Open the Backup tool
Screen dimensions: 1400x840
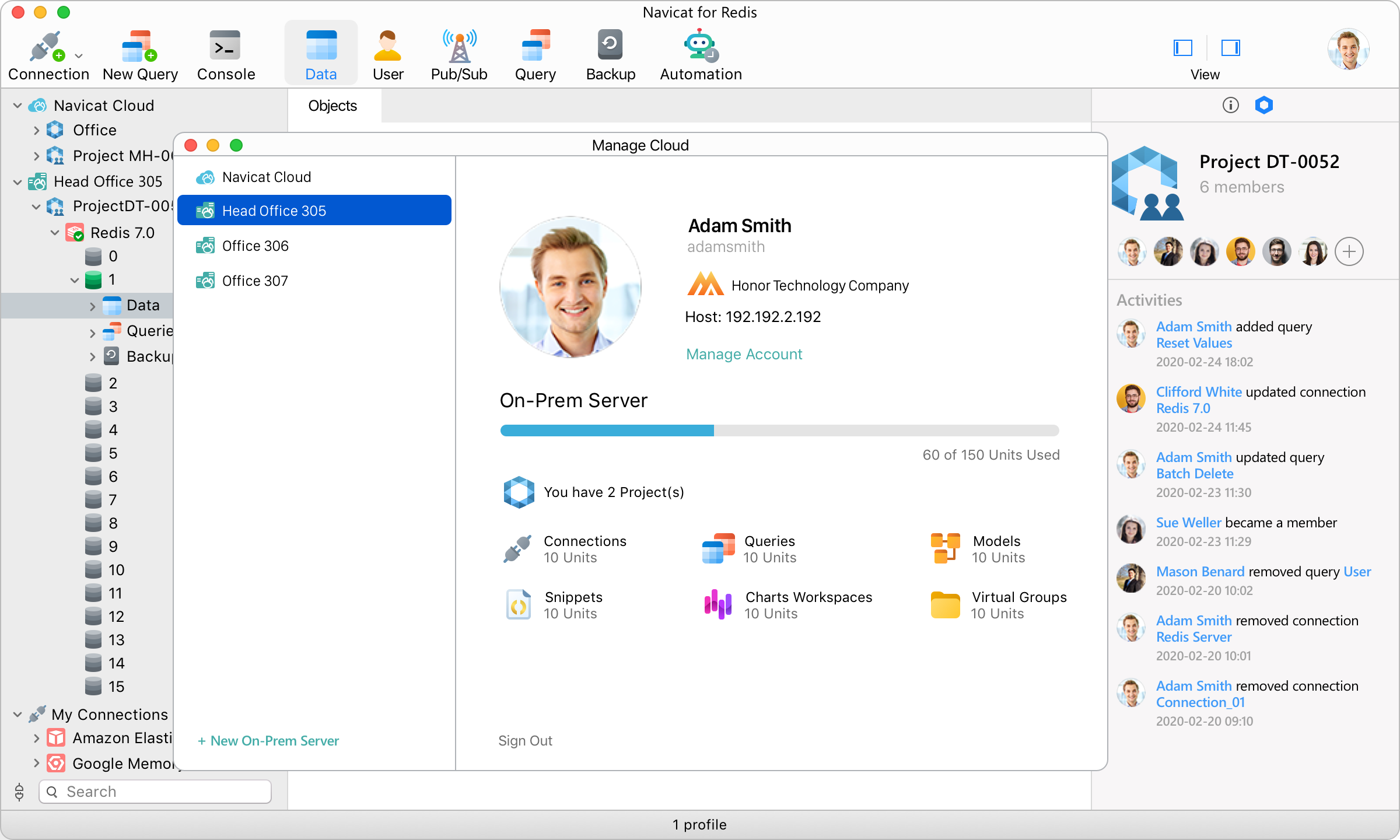tap(610, 55)
